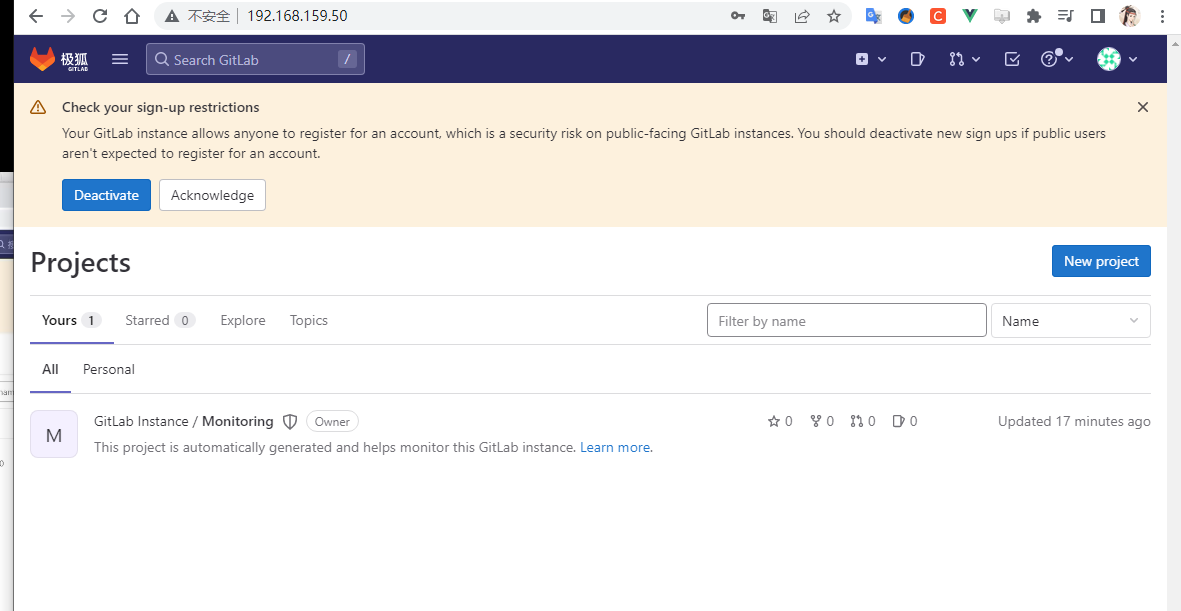This screenshot has height=611, width=1181.
Task: Select the Personal projects tab
Action: click(109, 370)
